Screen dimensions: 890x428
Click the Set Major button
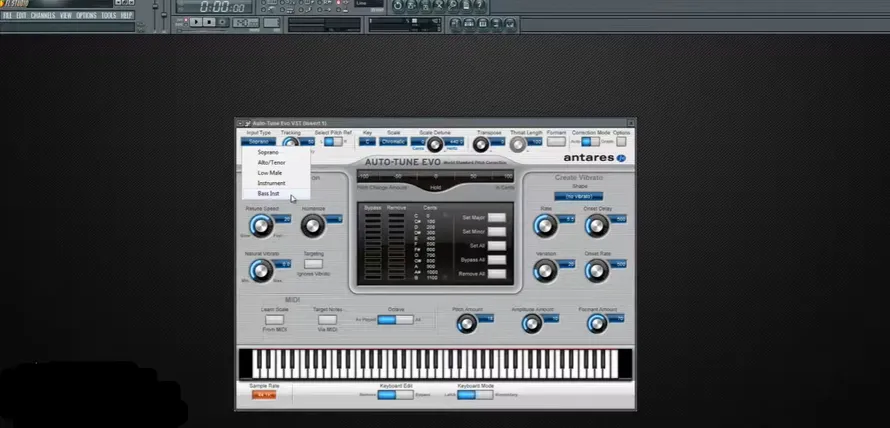[x=497, y=217]
